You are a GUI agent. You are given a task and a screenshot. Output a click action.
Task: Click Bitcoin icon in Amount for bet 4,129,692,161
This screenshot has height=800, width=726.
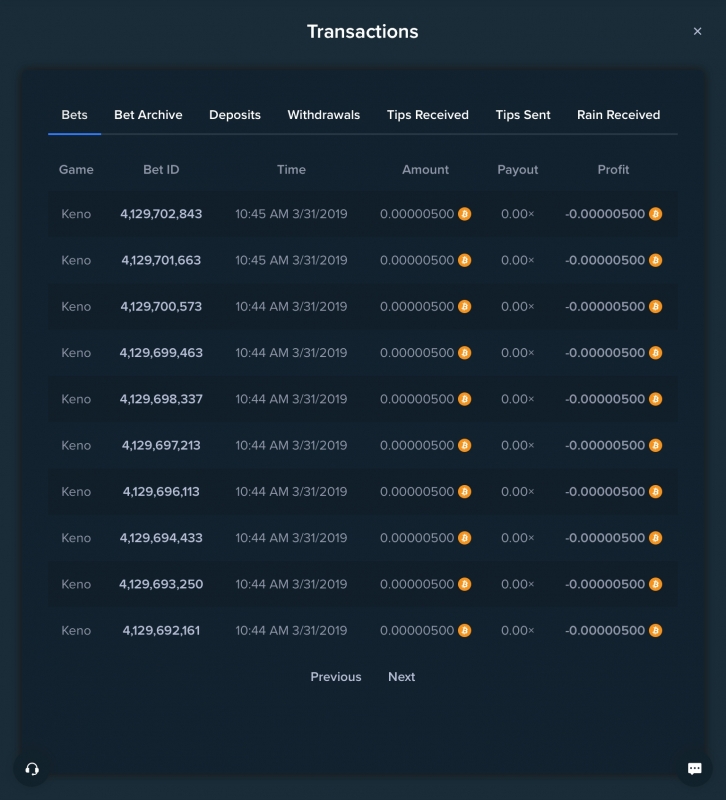tap(464, 631)
